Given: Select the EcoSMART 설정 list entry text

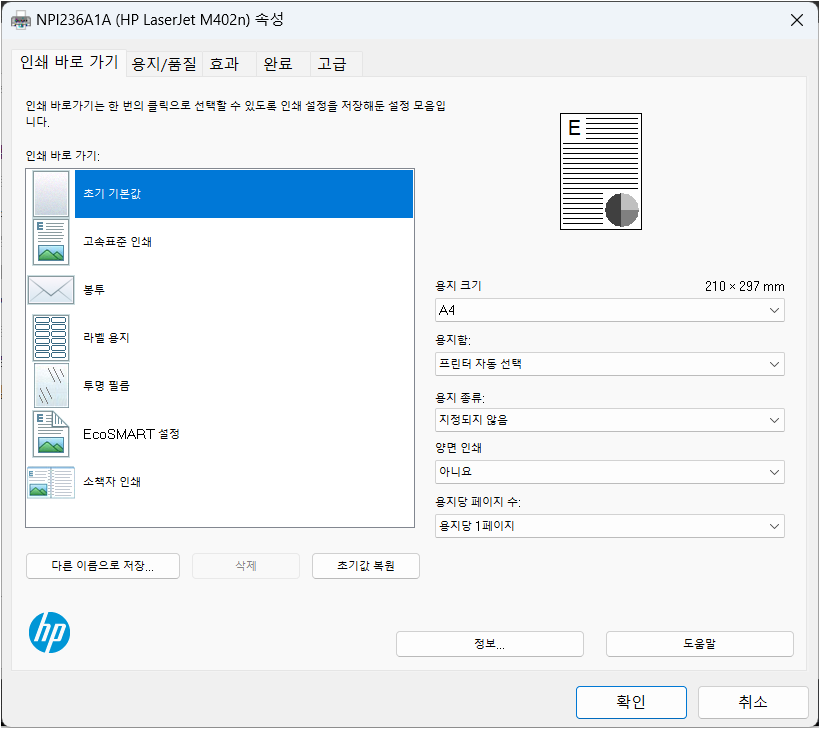Looking at the screenshot, I should [131, 434].
